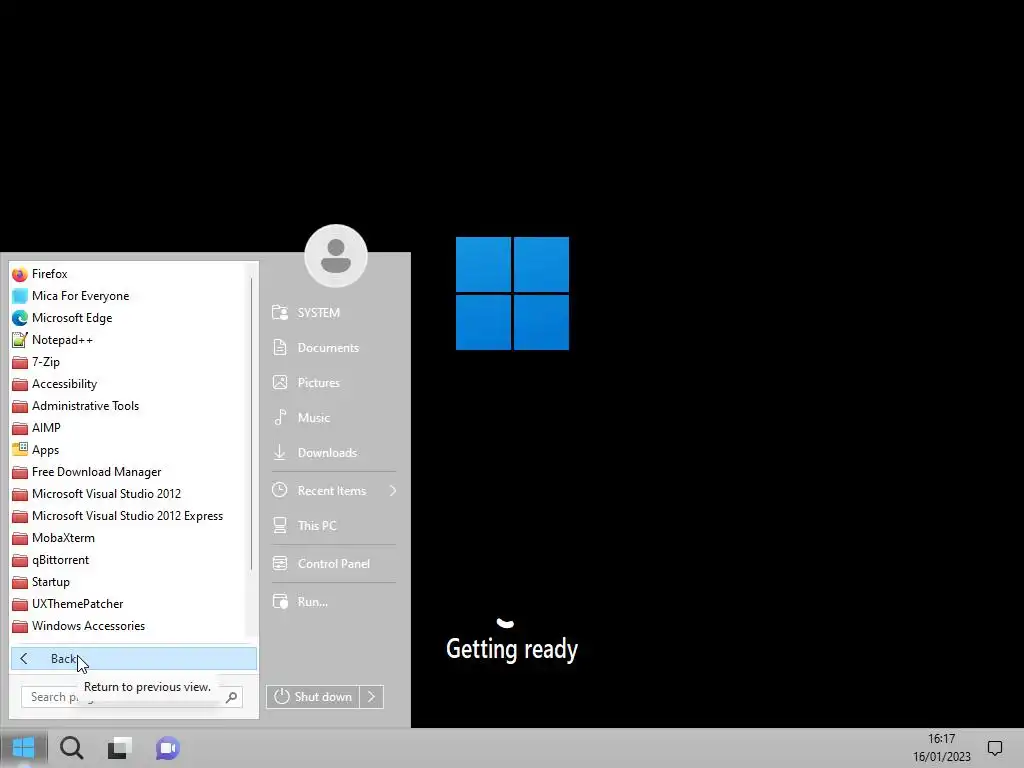Open the Apps folder
The width and height of the screenshot is (1024, 768).
pyautogui.click(x=127, y=450)
